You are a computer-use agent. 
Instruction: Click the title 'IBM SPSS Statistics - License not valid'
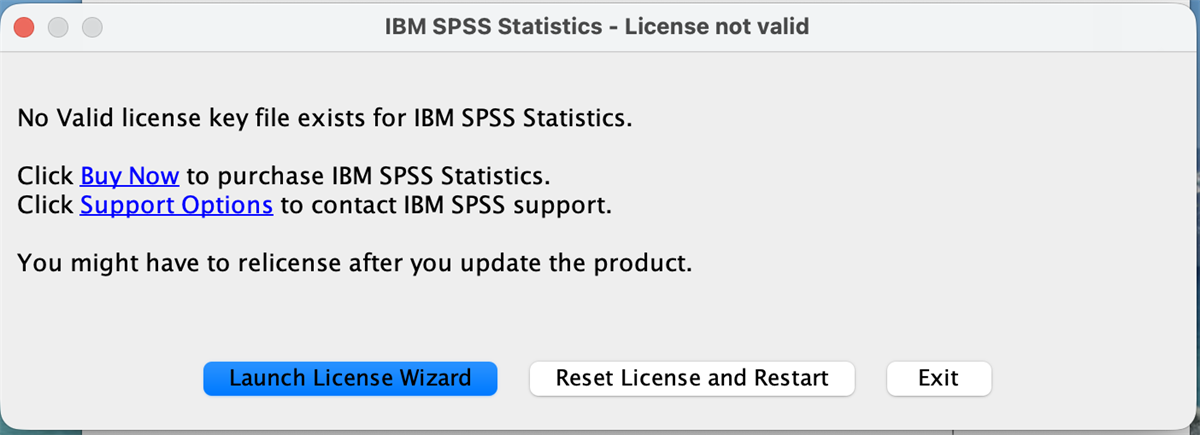click(x=597, y=27)
